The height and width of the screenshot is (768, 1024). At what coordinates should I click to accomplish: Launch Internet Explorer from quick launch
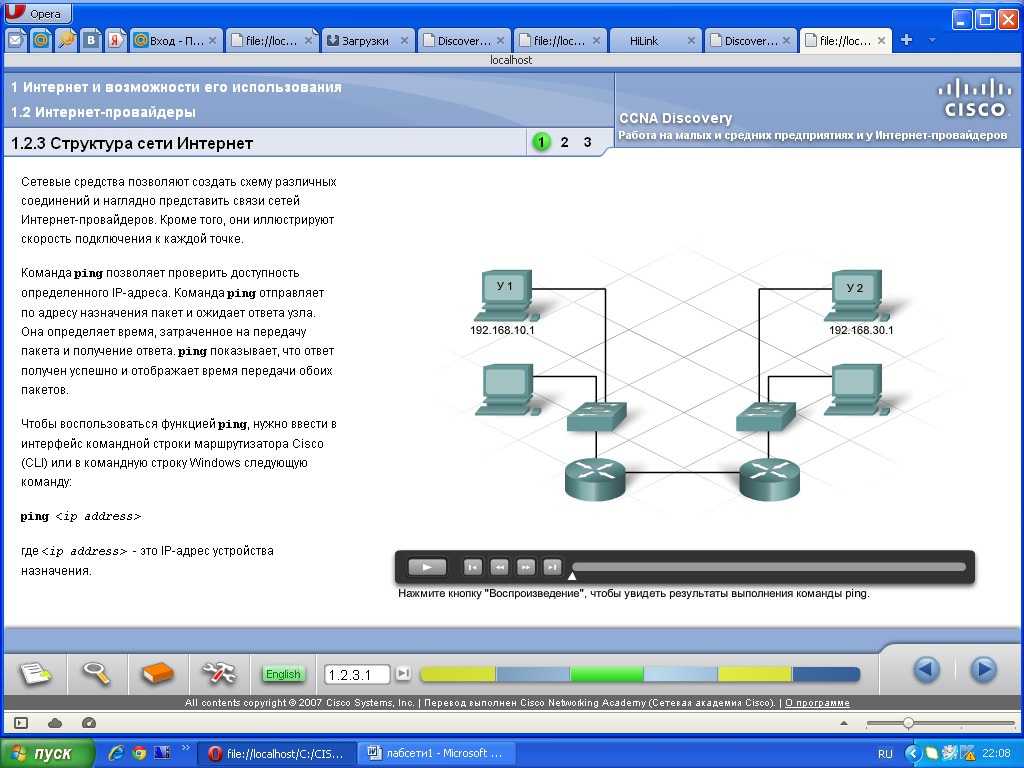click(116, 753)
